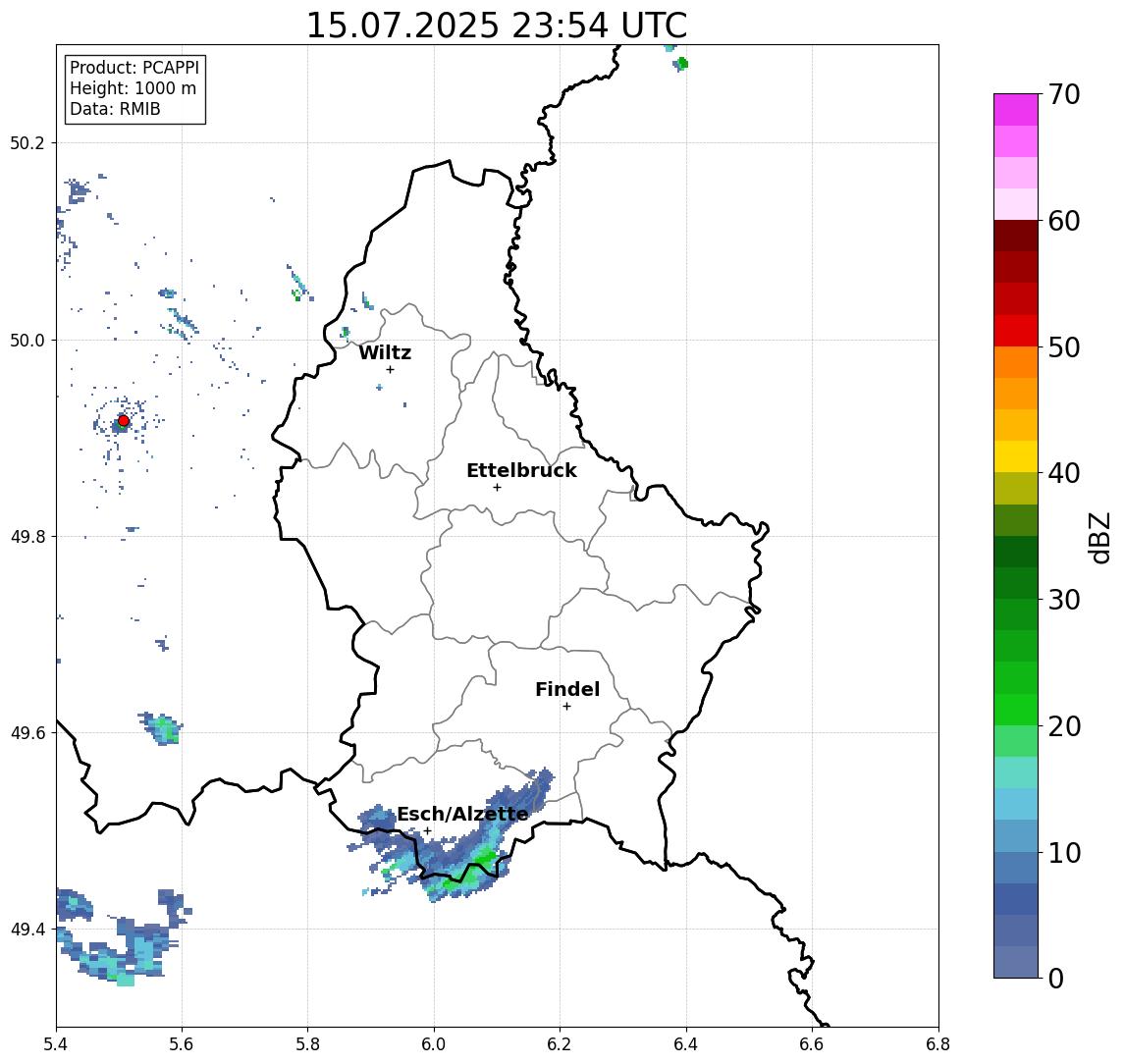Viewport: 1124px width, 1064px height.
Task: Click the colorbar tick label 30
Action: [1064, 600]
